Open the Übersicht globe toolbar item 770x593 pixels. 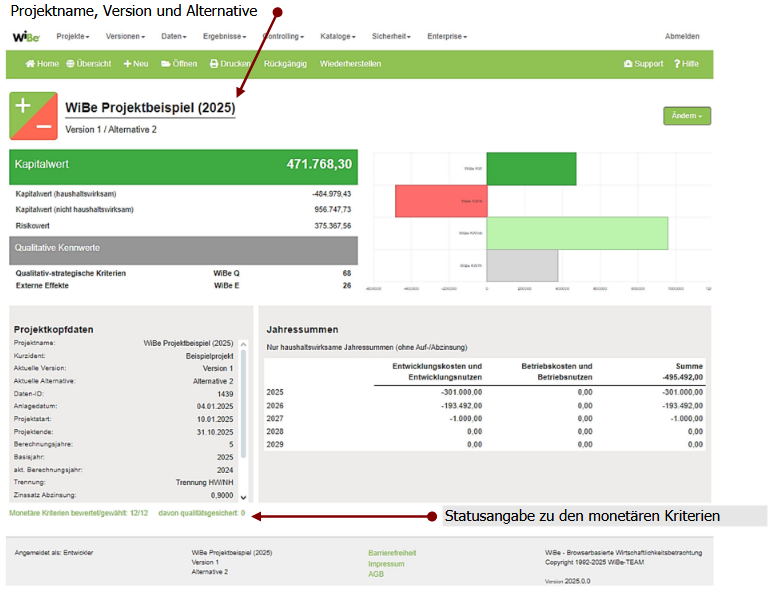click(x=89, y=64)
